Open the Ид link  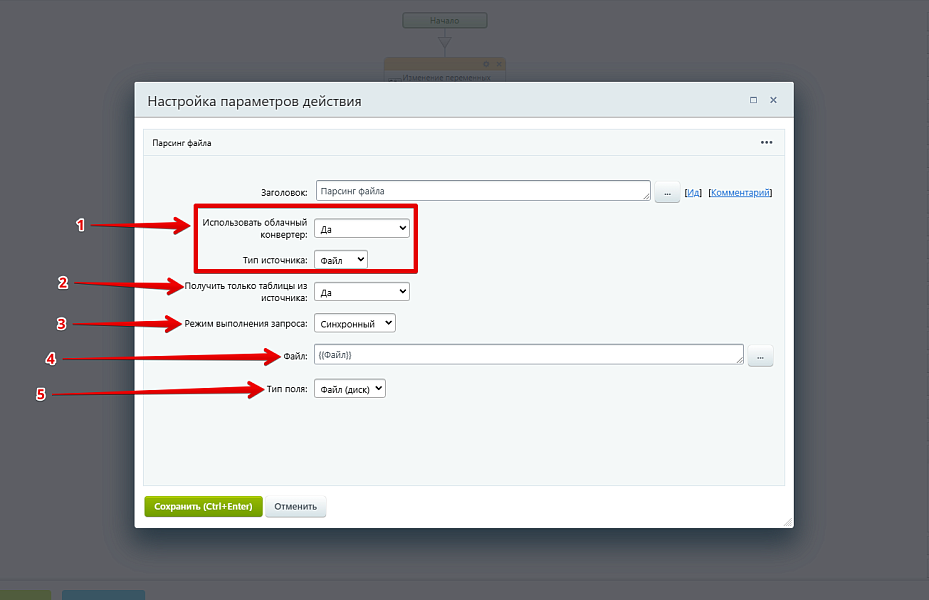(x=693, y=192)
